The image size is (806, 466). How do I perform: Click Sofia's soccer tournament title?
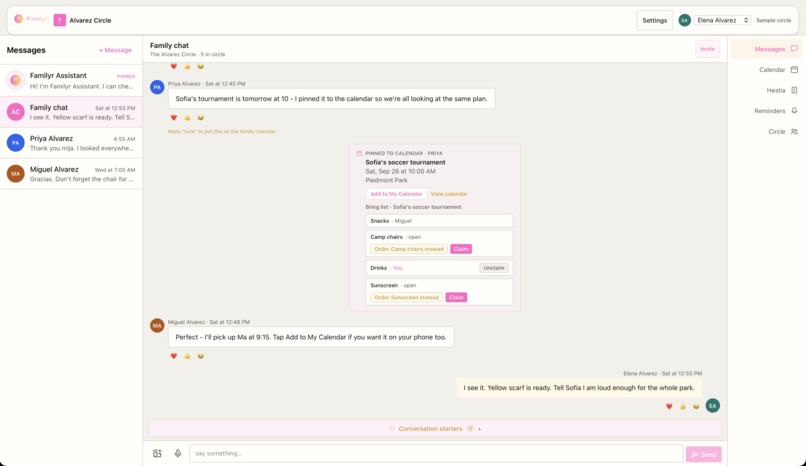pos(405,162)
